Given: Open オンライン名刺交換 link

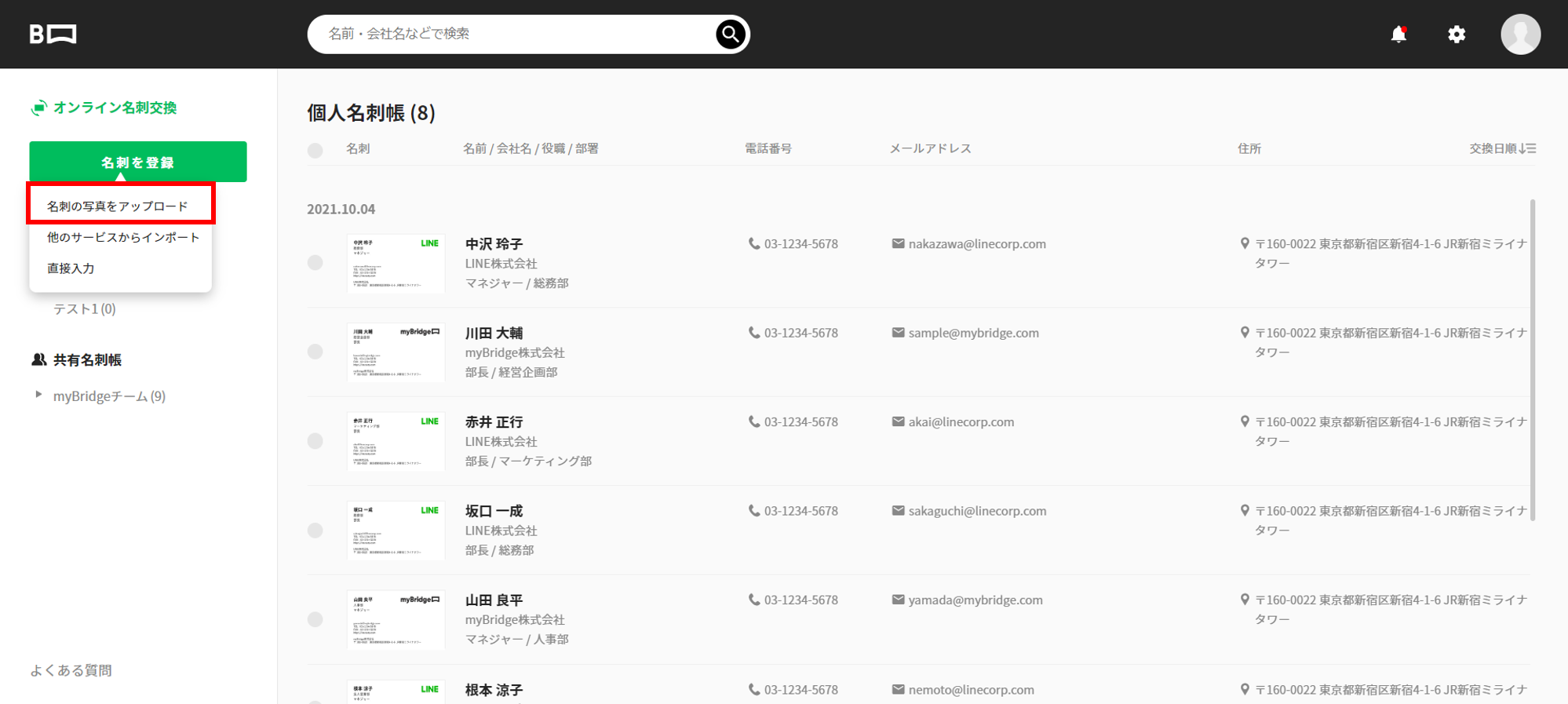Looking at the screenshot, I should click(115, 108).
